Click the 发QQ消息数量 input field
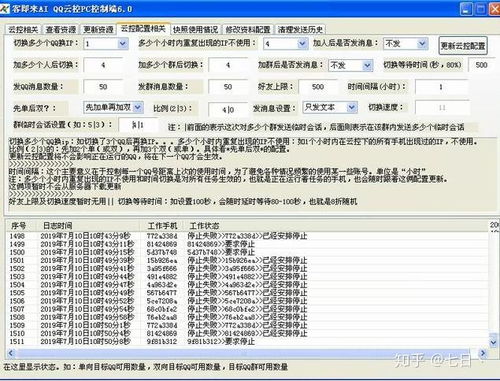Screen dimensions: 500x381 (x=103, y=87)
